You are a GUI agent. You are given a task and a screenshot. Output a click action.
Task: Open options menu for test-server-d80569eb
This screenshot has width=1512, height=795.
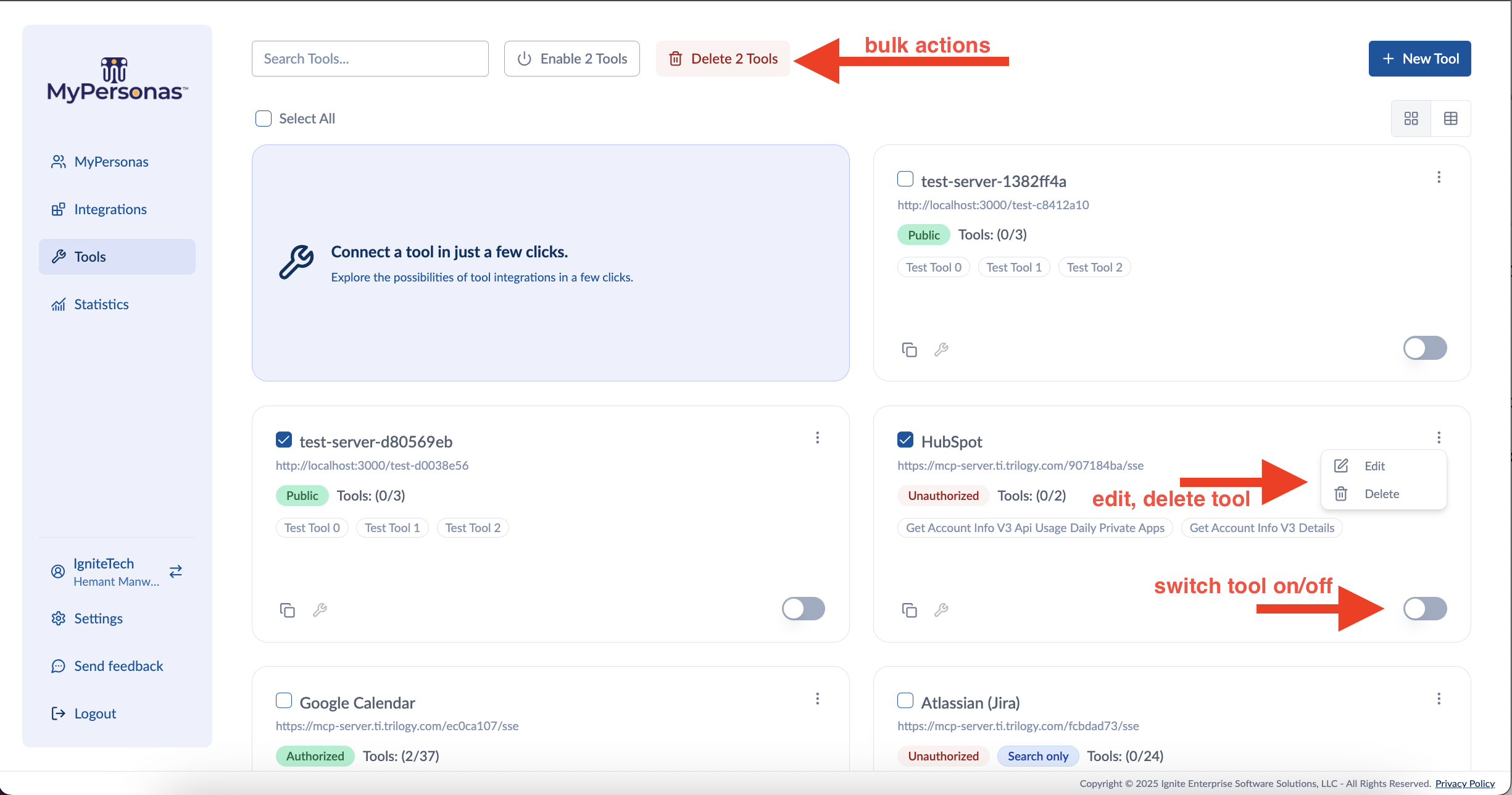[x=818, y=438]
